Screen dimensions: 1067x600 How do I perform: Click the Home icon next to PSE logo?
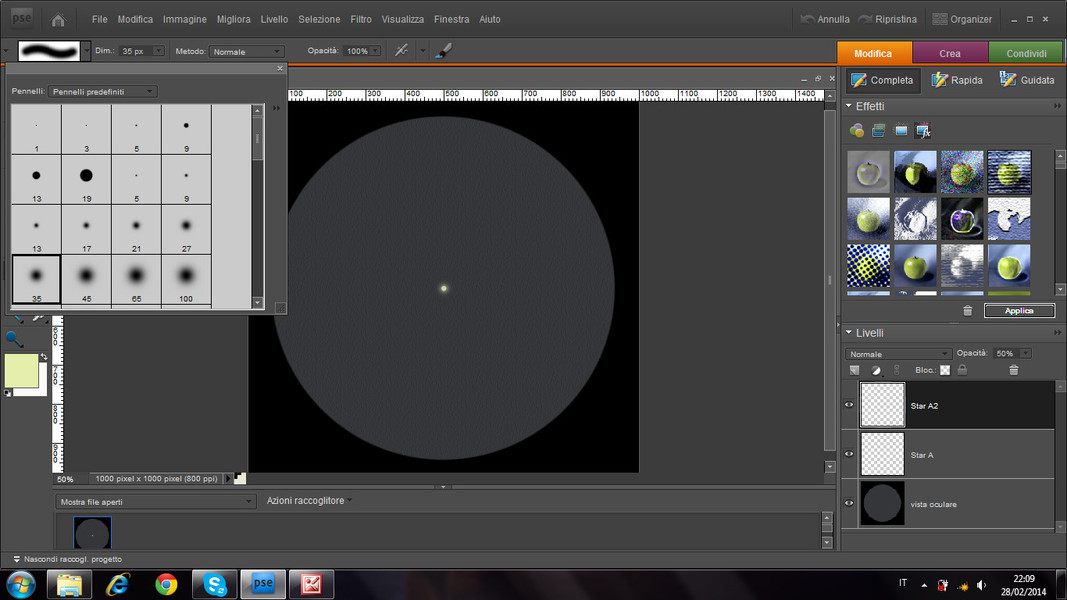pos(58,19)
